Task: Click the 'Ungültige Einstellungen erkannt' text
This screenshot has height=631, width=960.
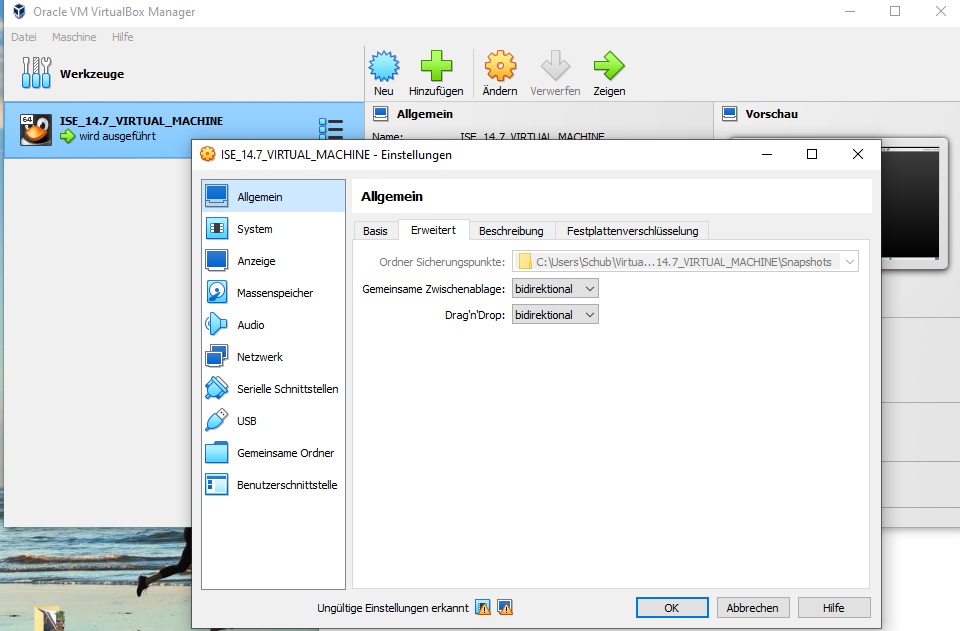Action: tap(392, 608)
